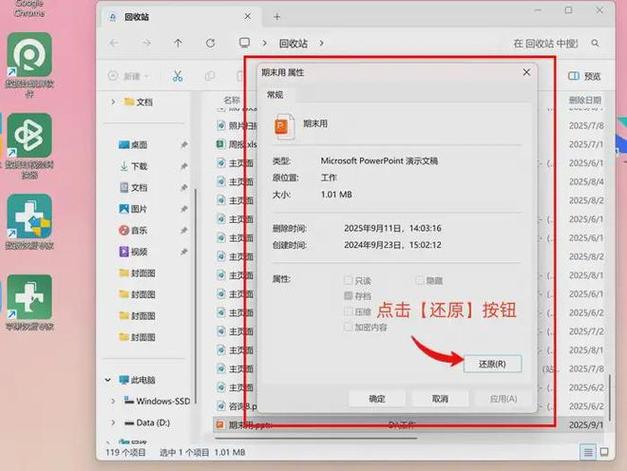Refresh the Recycle Bin listing

(210, 43)
